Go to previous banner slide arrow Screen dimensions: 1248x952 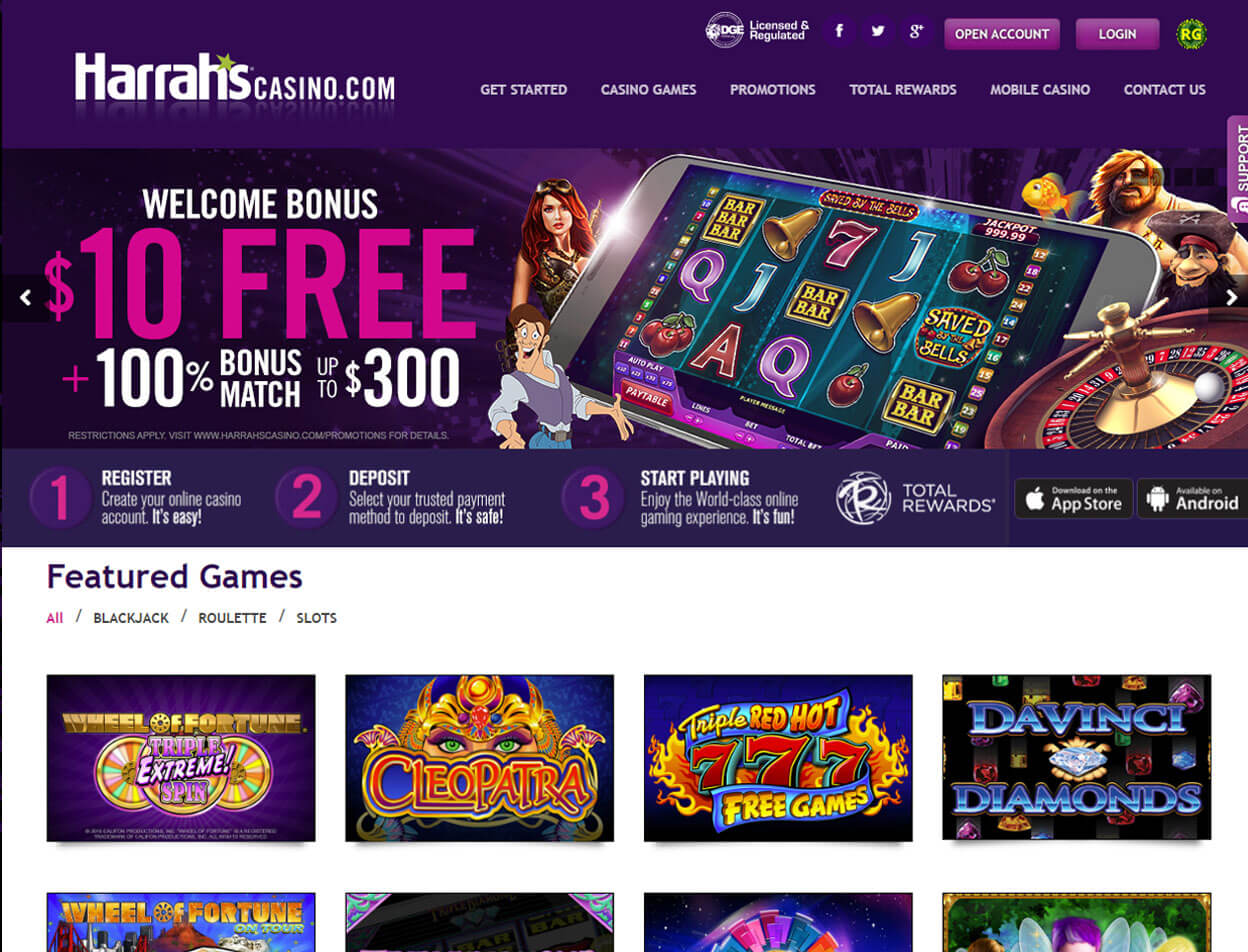point(25,297)
